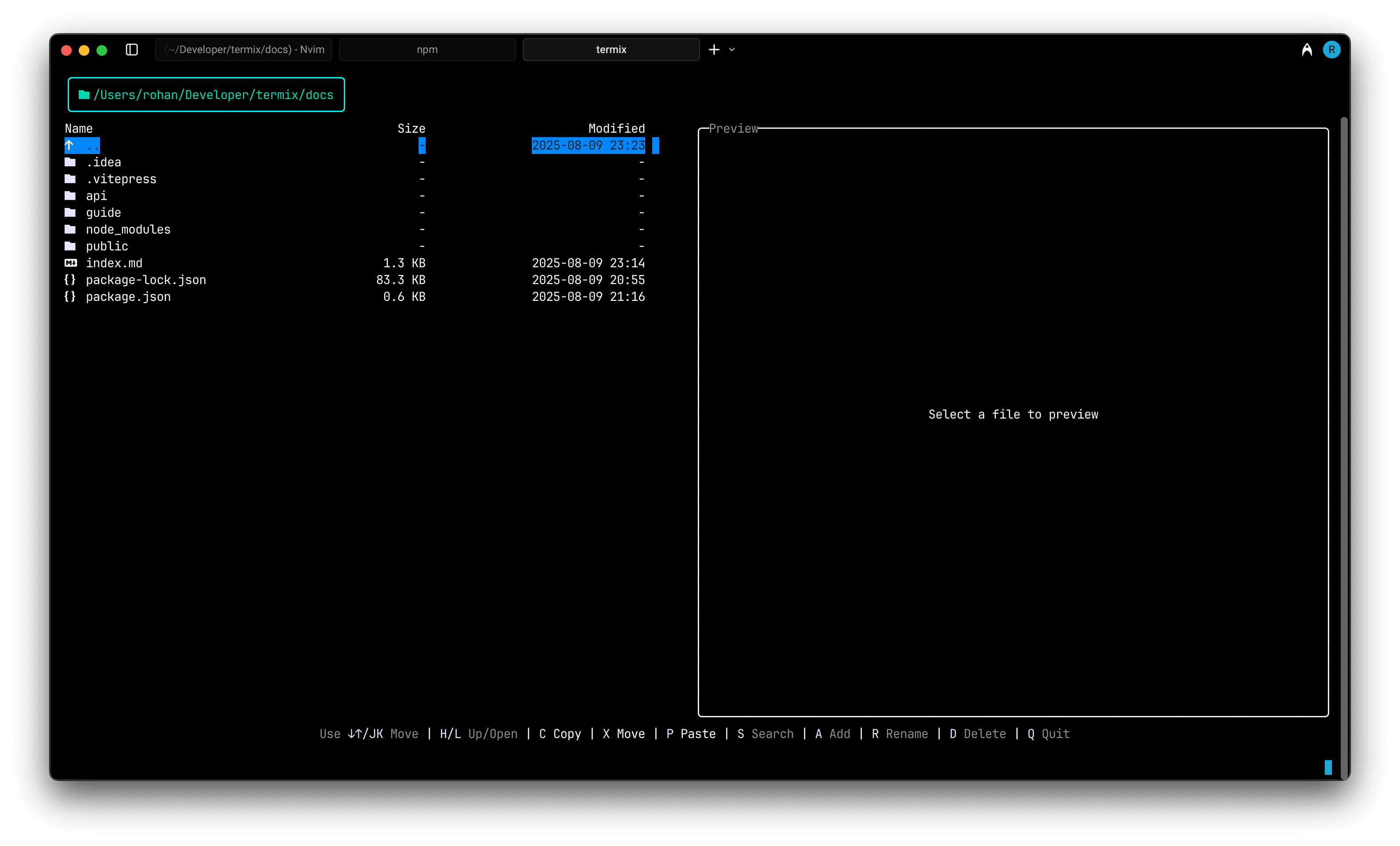Click the api folder icon
Viewport: 1400px width, 846px height.
(70, 196)
